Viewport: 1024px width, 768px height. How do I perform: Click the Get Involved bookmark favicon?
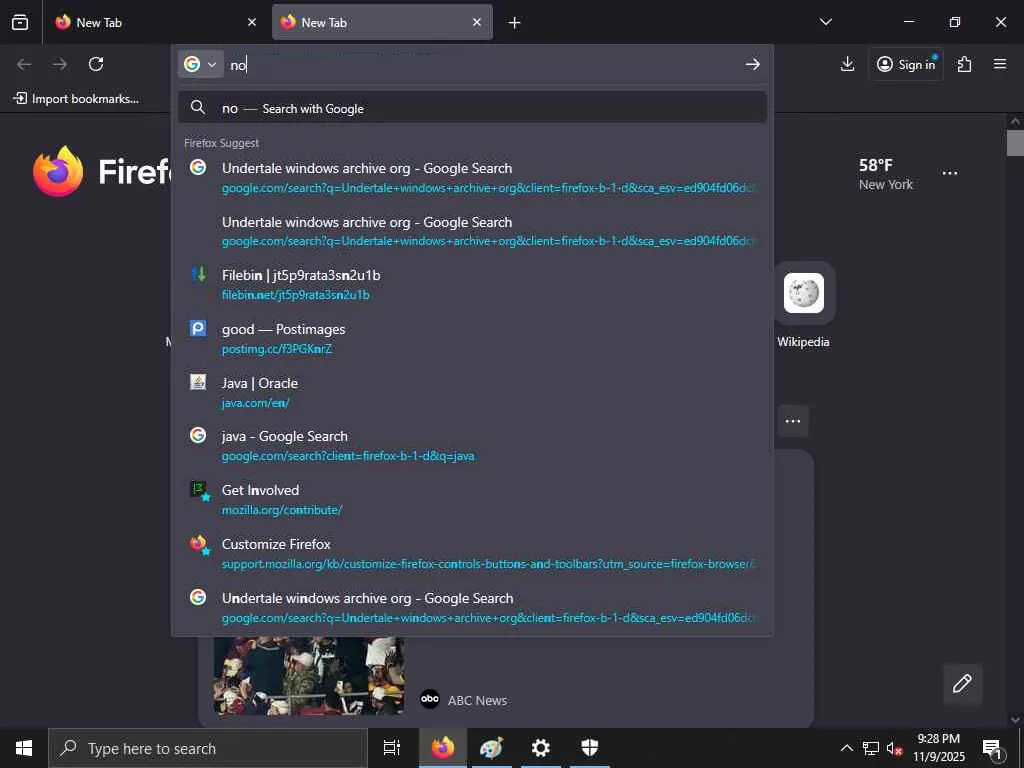pos(199,490)
